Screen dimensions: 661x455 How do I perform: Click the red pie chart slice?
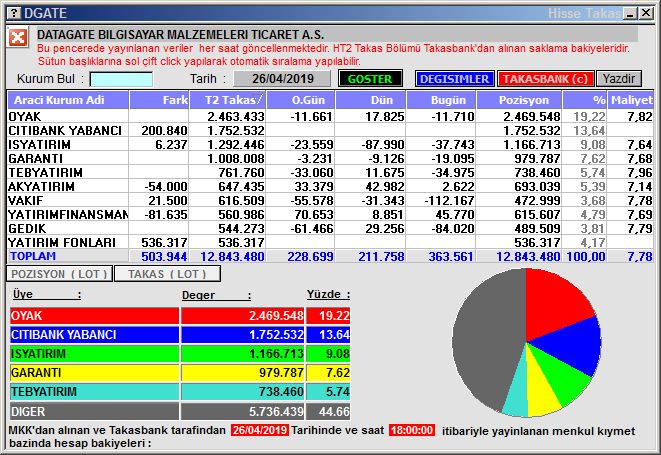tap(552, 304)
